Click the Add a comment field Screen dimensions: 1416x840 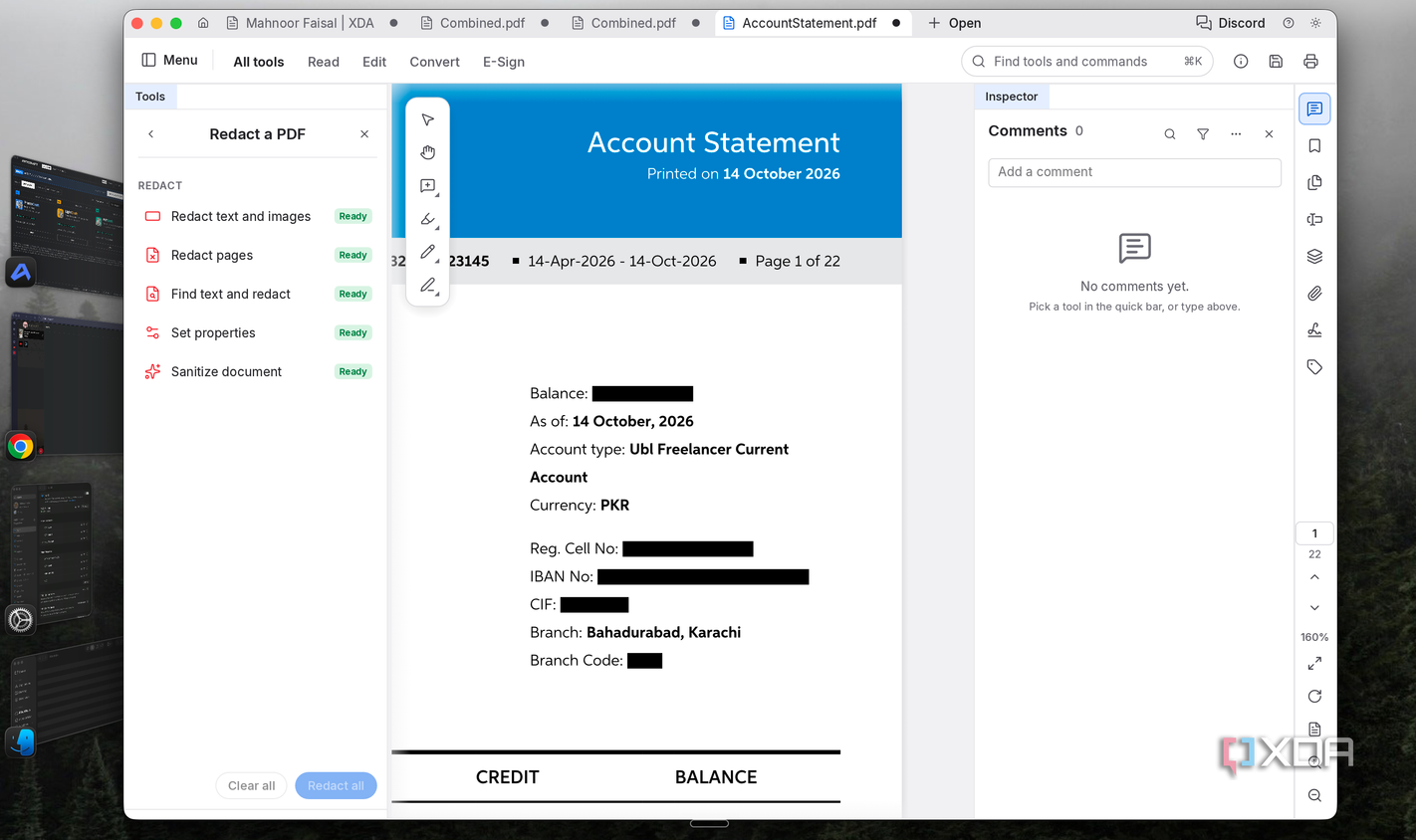(x=1134, y=172)
